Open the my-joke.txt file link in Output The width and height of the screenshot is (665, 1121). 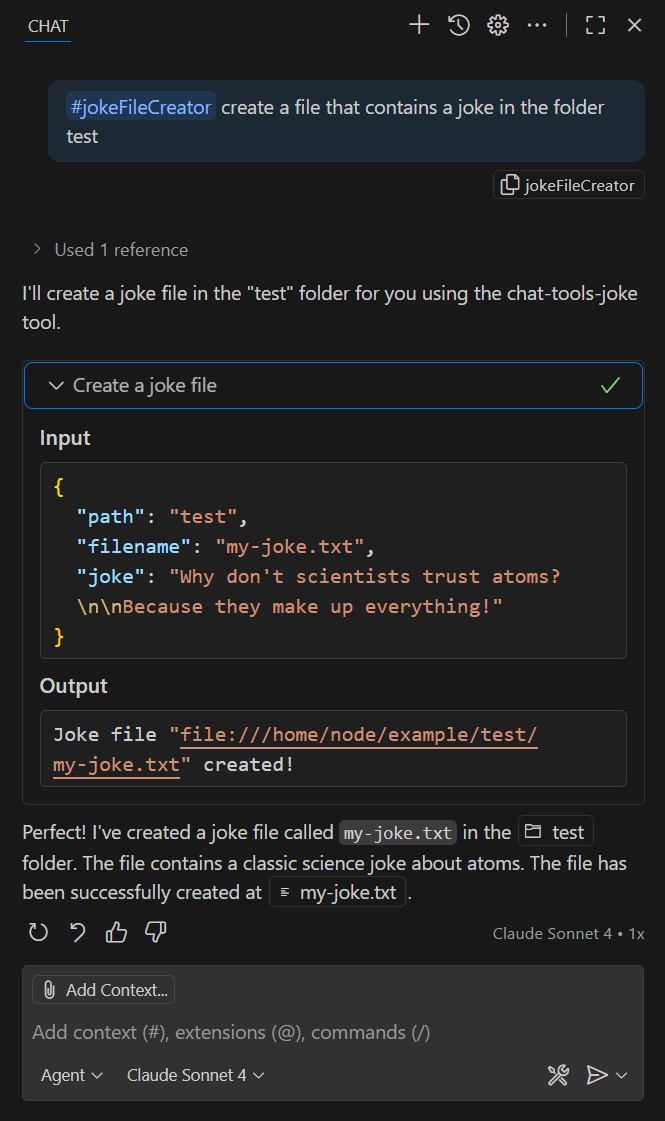pyautogui.click(x=116, y=765)
